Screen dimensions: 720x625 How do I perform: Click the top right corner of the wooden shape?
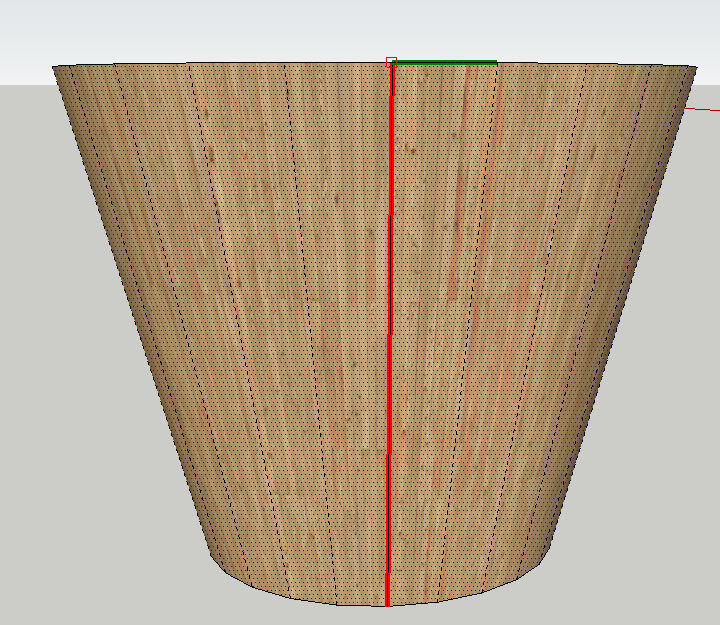(x=693, y=67)
